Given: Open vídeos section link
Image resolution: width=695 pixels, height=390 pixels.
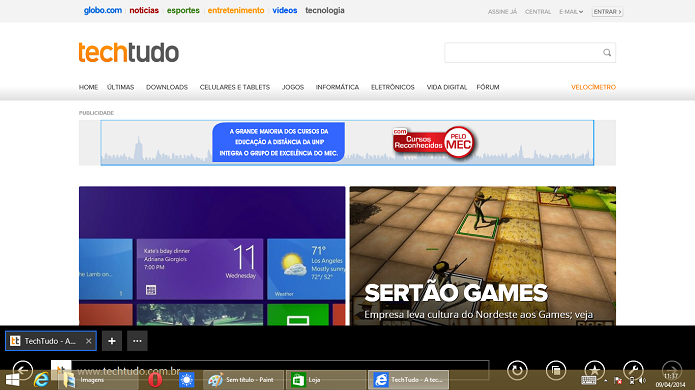Looking at the screenshot, I should [285, 10].
